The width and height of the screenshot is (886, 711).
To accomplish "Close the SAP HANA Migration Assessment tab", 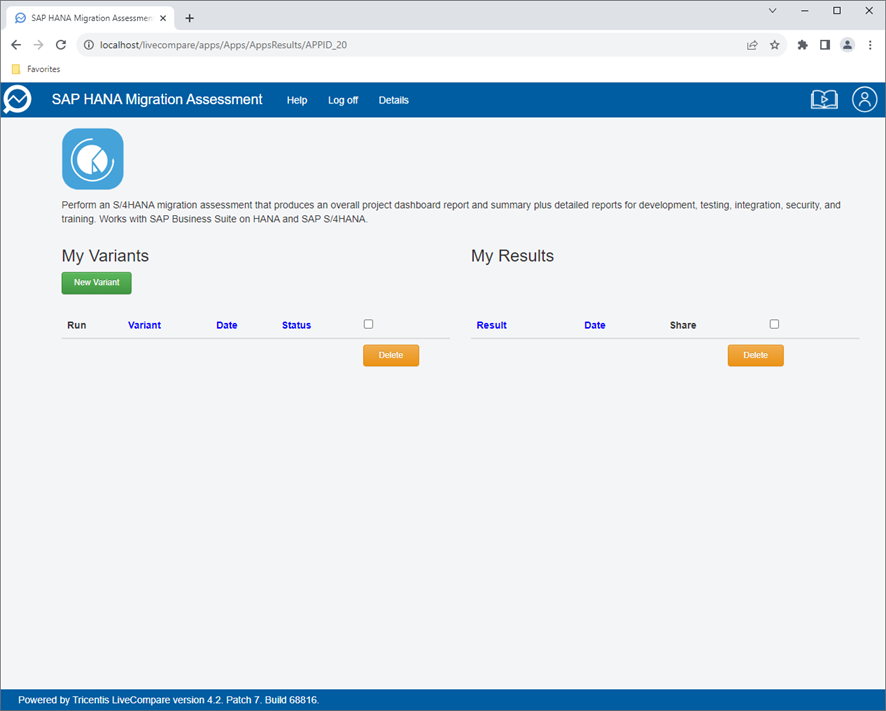I will (x=163, y=18).
